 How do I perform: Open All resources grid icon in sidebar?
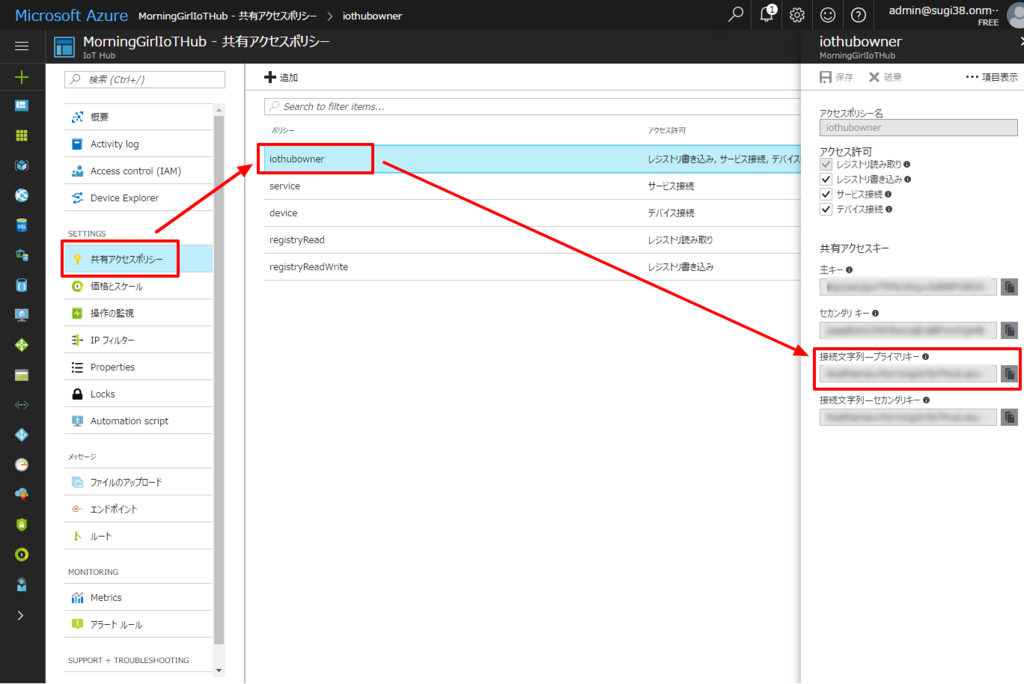click(x=22, y=135)
